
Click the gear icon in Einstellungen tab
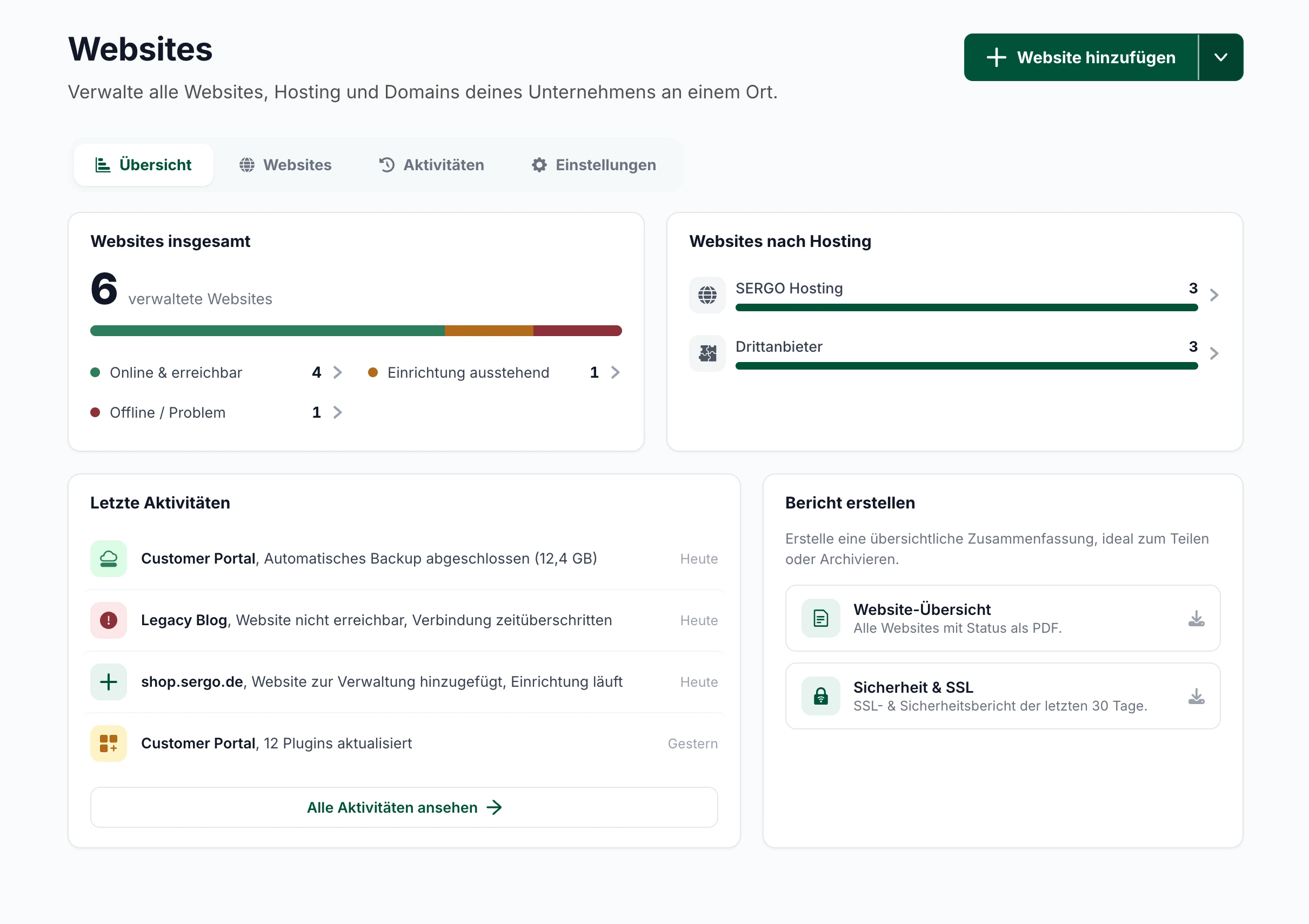pyautogui.click(x=539, y=165)
